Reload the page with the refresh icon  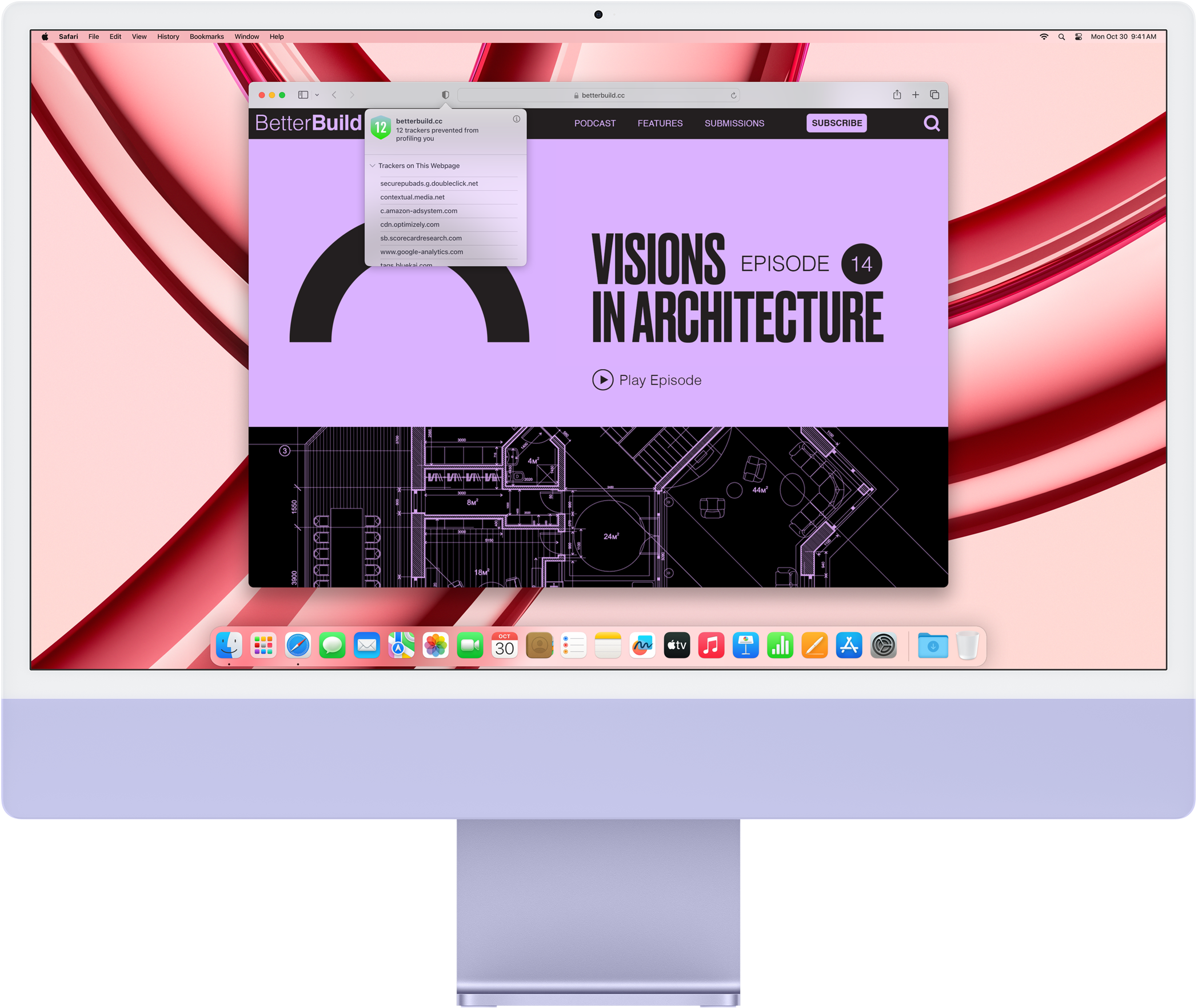point(733,95)
